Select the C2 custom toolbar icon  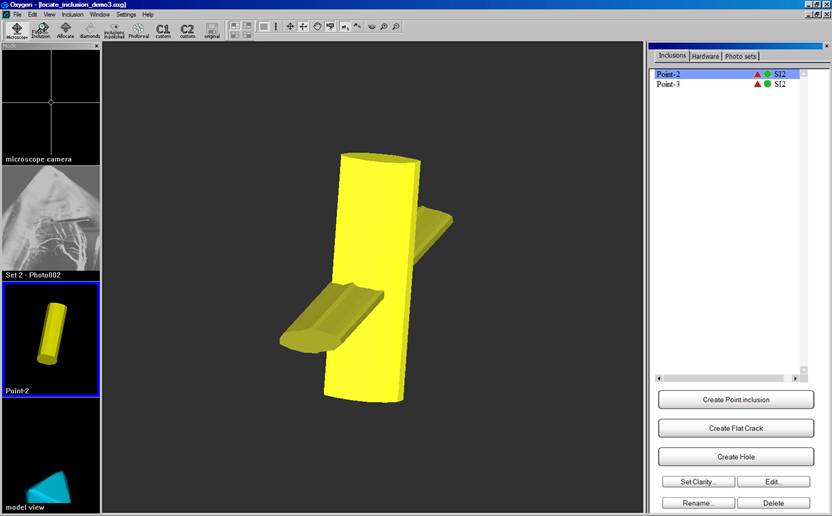(187, 30)
